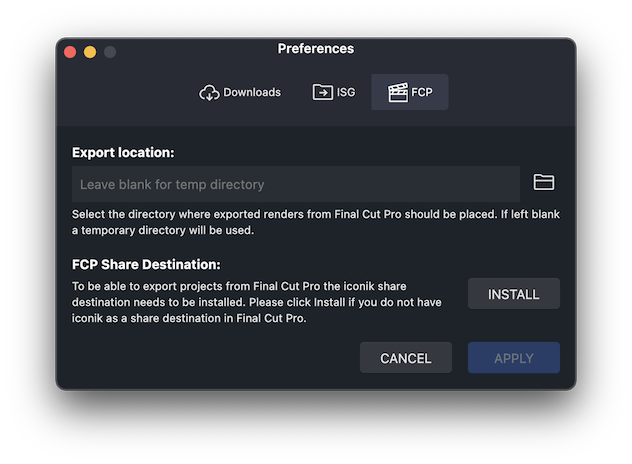Minimize the Preferences window with yellow button
The image size is (632, 464).
tap(90, 52)
